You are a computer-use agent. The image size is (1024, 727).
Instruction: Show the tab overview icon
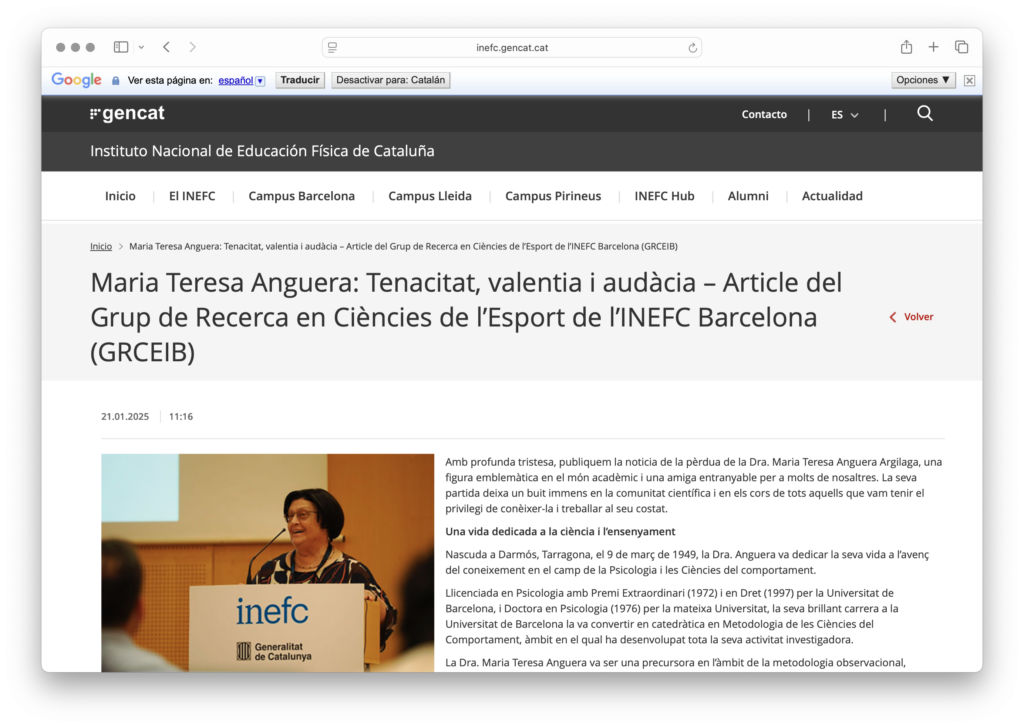[x=961, y=47]
